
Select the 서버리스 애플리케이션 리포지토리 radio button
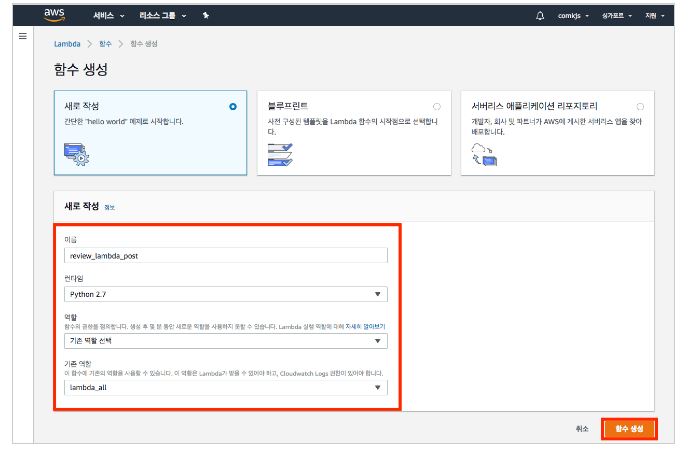point(640,106)
